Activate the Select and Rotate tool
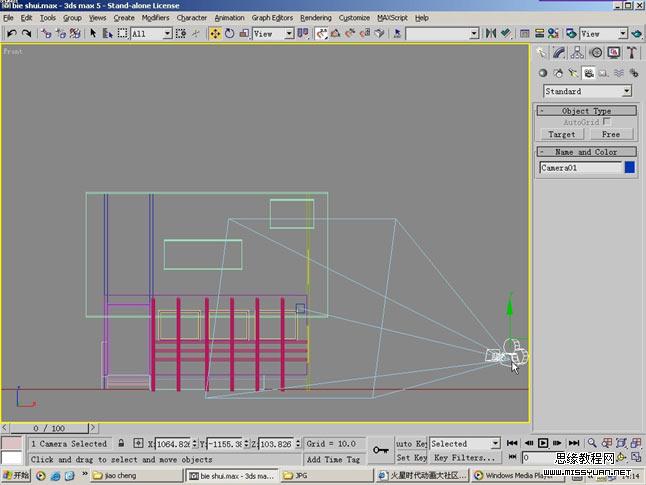Image resolution: width=646 pixels, height=485 pixels. pos(229,33)
